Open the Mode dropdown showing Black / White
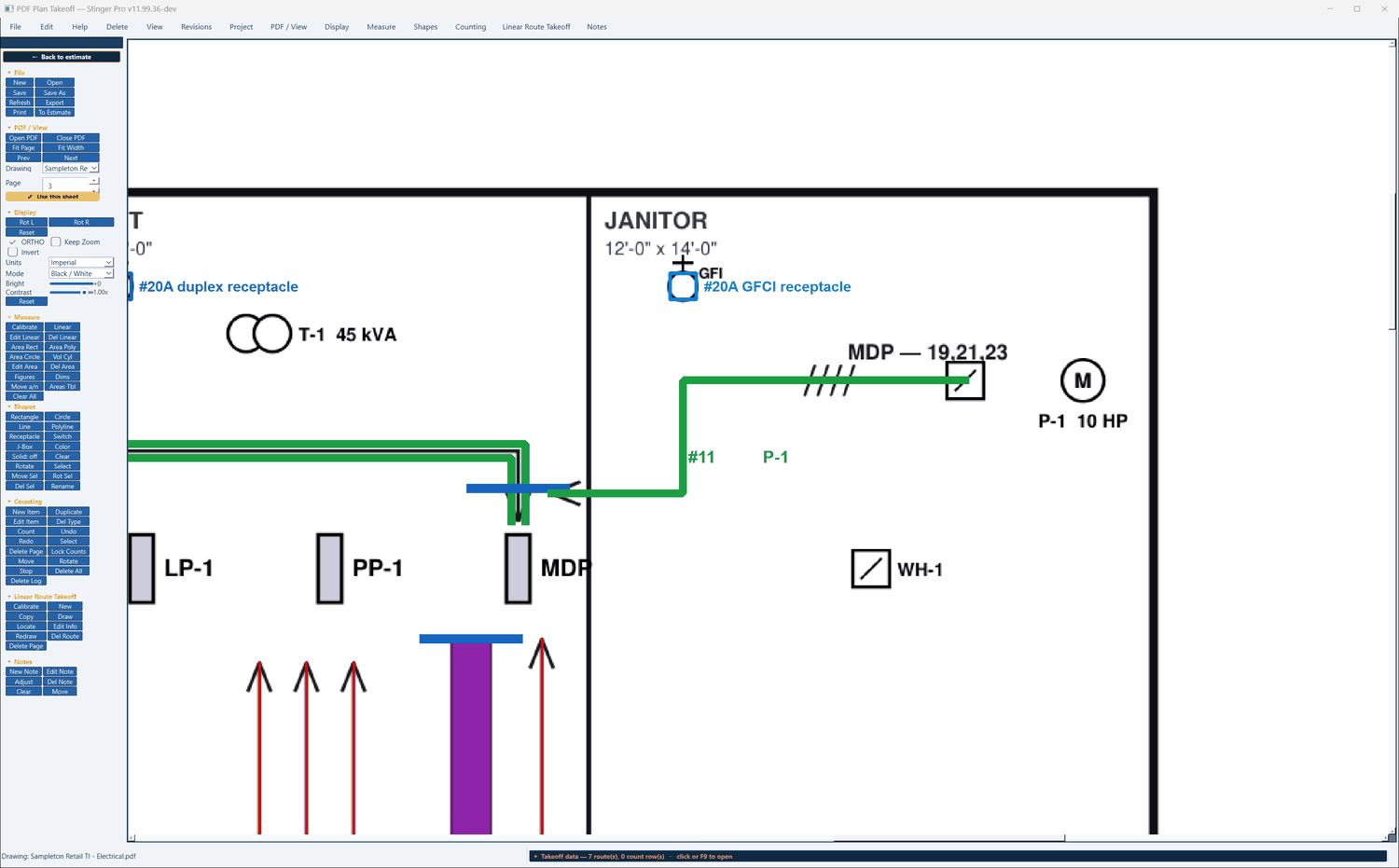This screenshot has height=868, width=1399. pos(81,274)
